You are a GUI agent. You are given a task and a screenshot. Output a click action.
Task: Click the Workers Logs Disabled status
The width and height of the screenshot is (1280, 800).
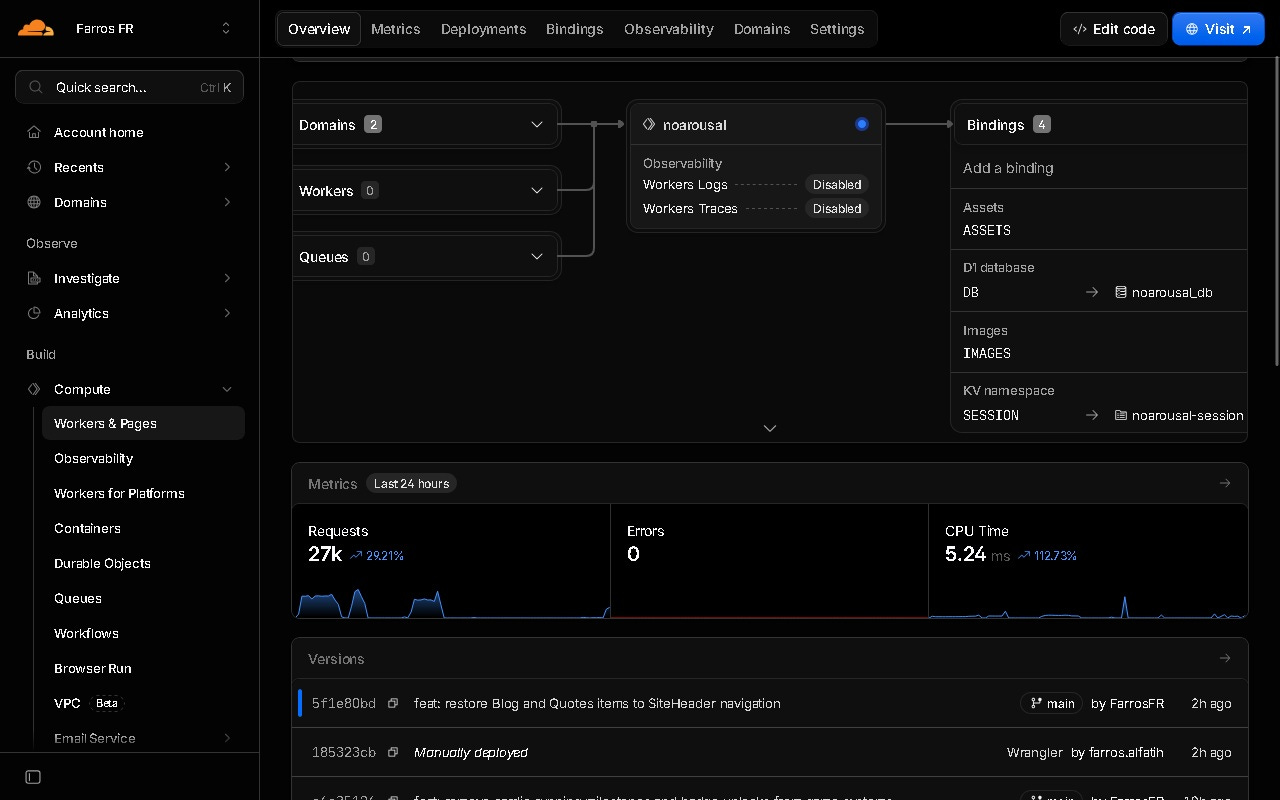[x=837, y=184]
